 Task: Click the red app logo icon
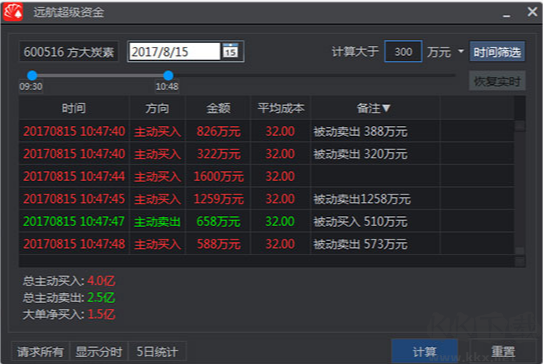pos(13,12)
